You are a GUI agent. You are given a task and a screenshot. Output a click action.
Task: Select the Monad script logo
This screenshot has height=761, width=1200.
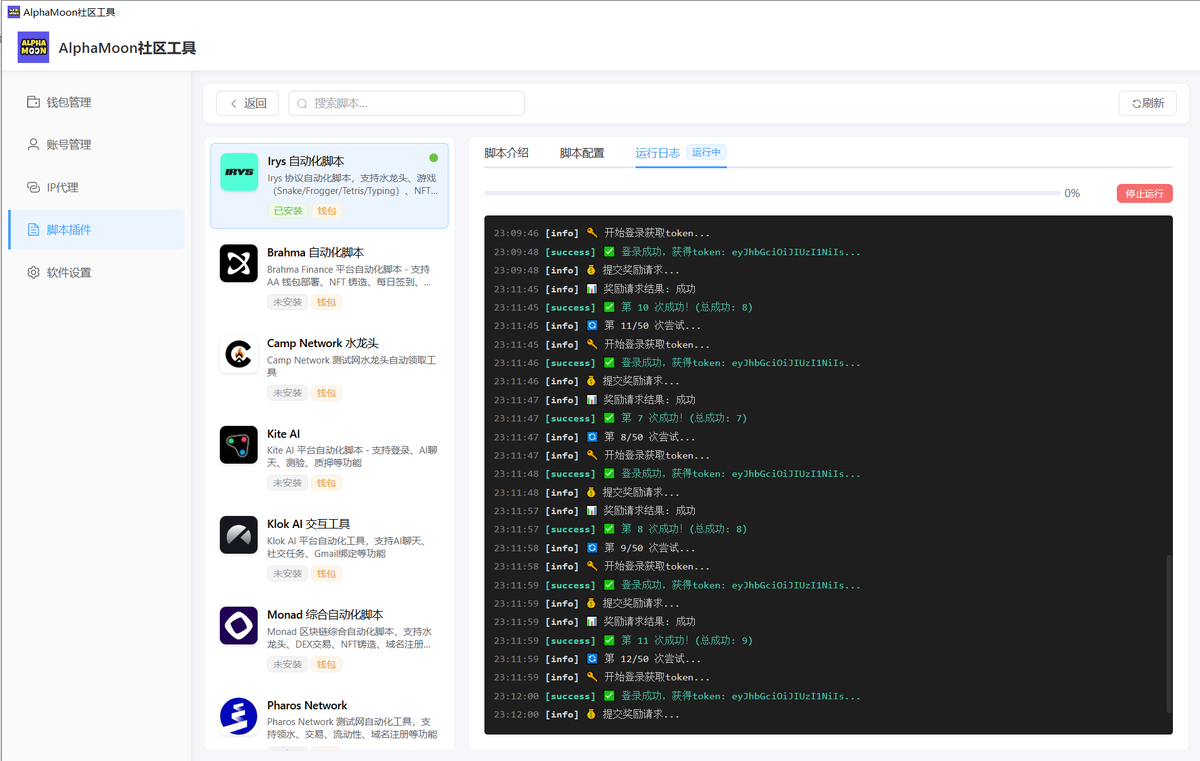[x=239, y=626]
